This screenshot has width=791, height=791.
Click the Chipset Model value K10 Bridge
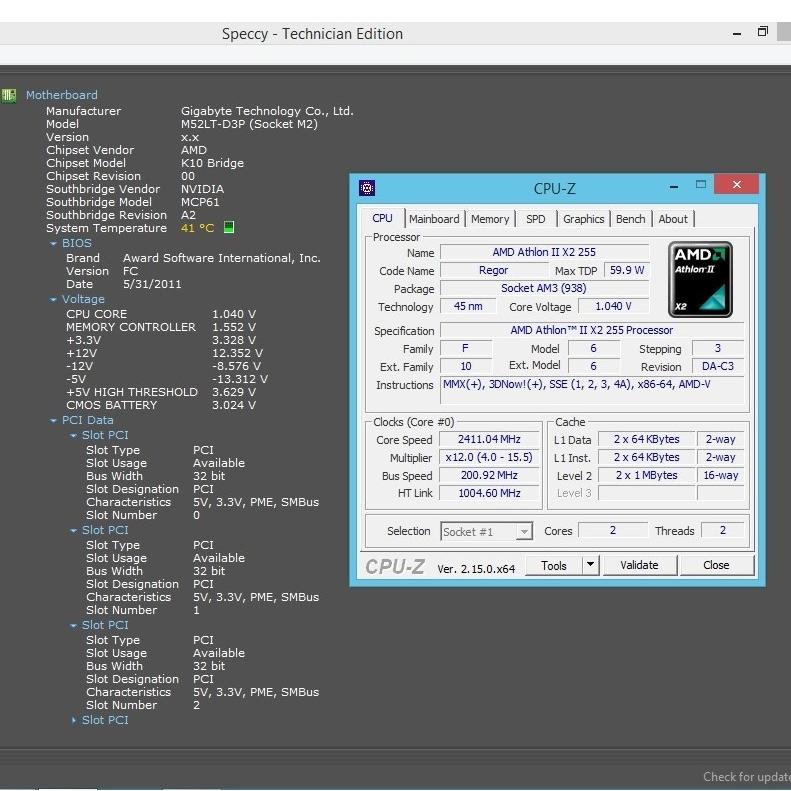point(212,163)
